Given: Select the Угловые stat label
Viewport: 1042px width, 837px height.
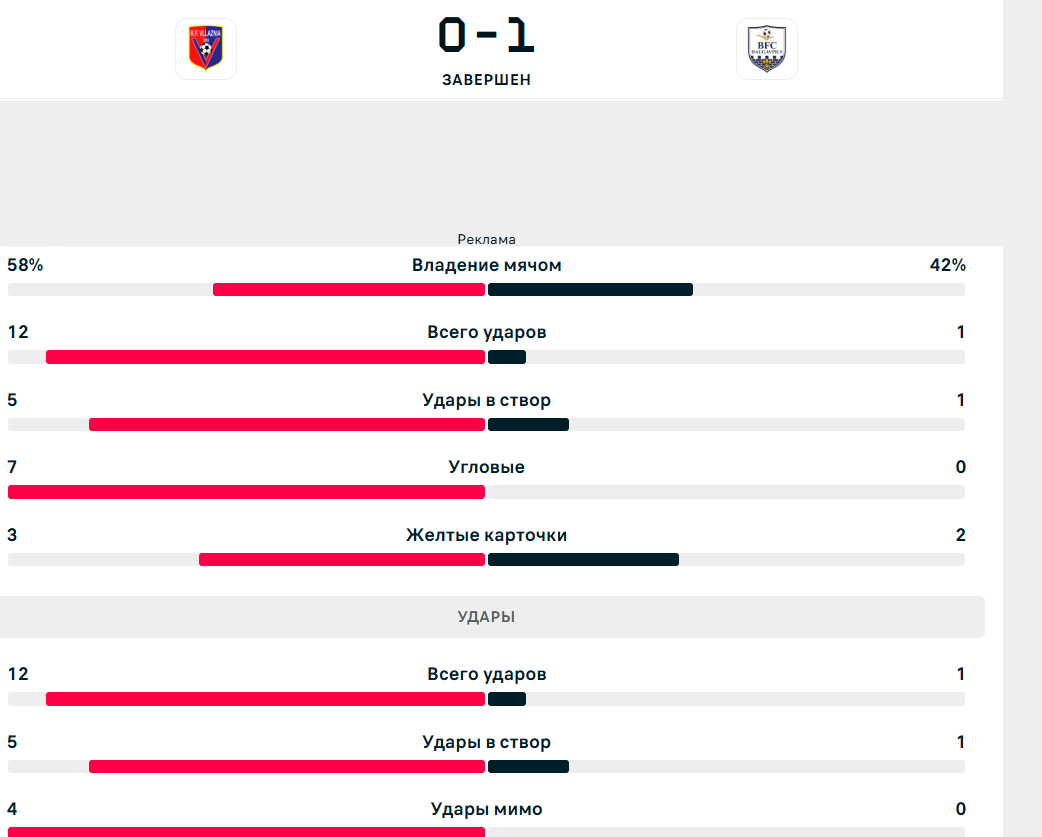Looking at the screenshot, I should coord(486,467).
